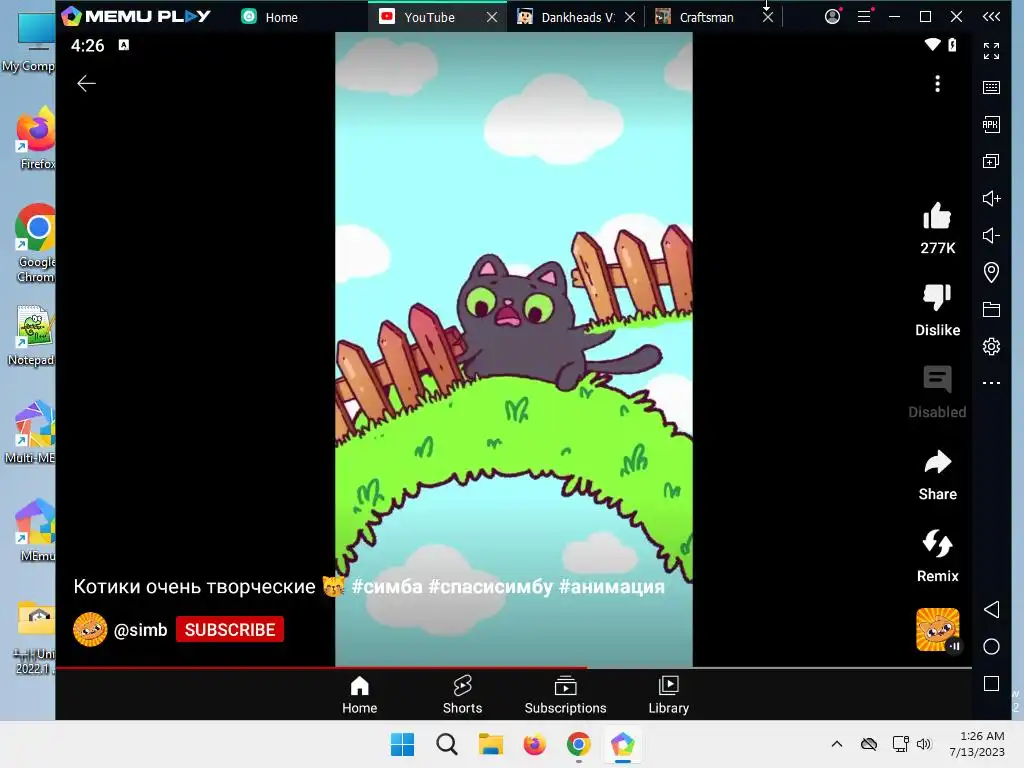Viewport: 1024px width, 768px height.
Task: Open File Explorer from the taskbar
Action: coord(490,744)
